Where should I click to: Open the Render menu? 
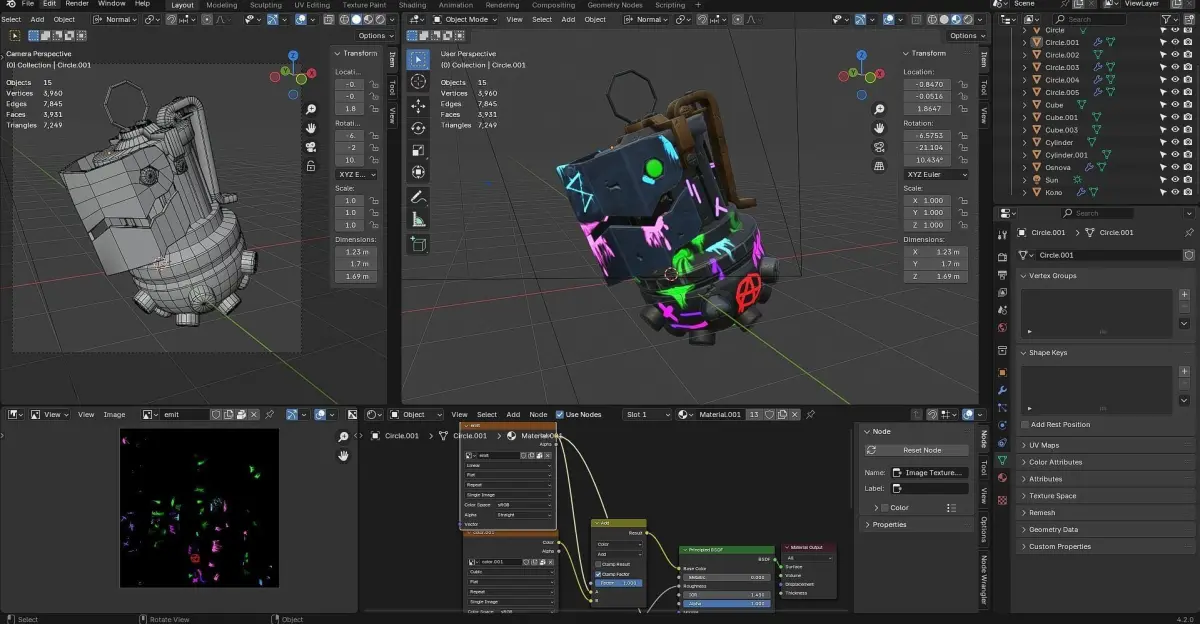click(x=77, y=4)
